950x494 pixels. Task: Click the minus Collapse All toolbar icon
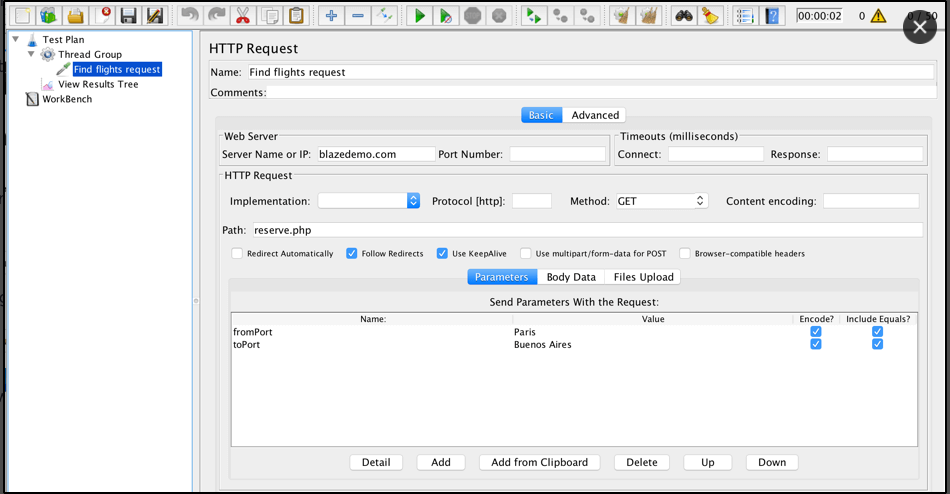point(358,16)
